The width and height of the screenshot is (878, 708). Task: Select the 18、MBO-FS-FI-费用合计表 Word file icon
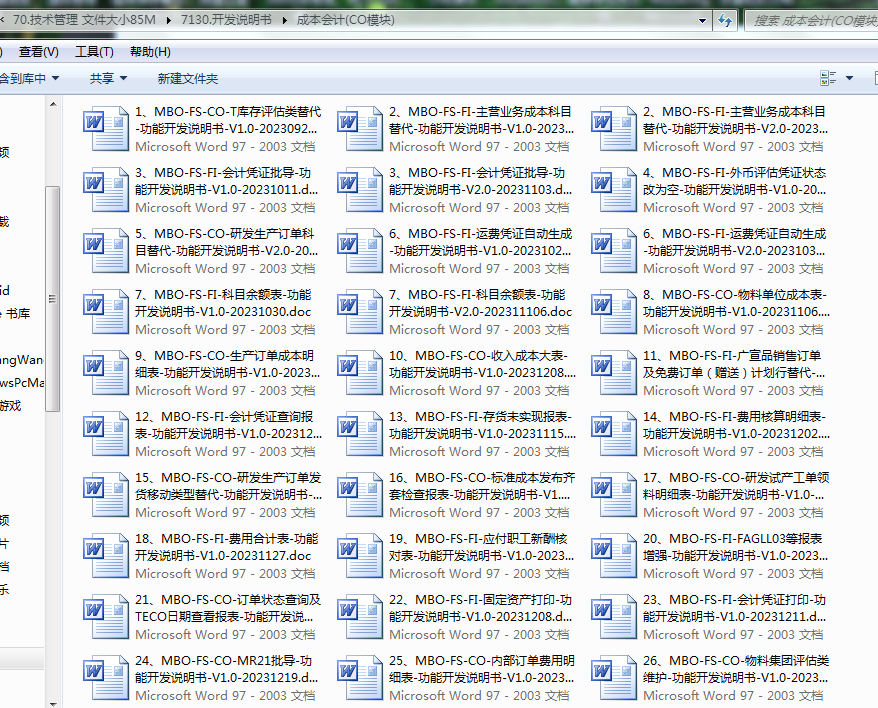pyautogui.click(x=105, y=555)
